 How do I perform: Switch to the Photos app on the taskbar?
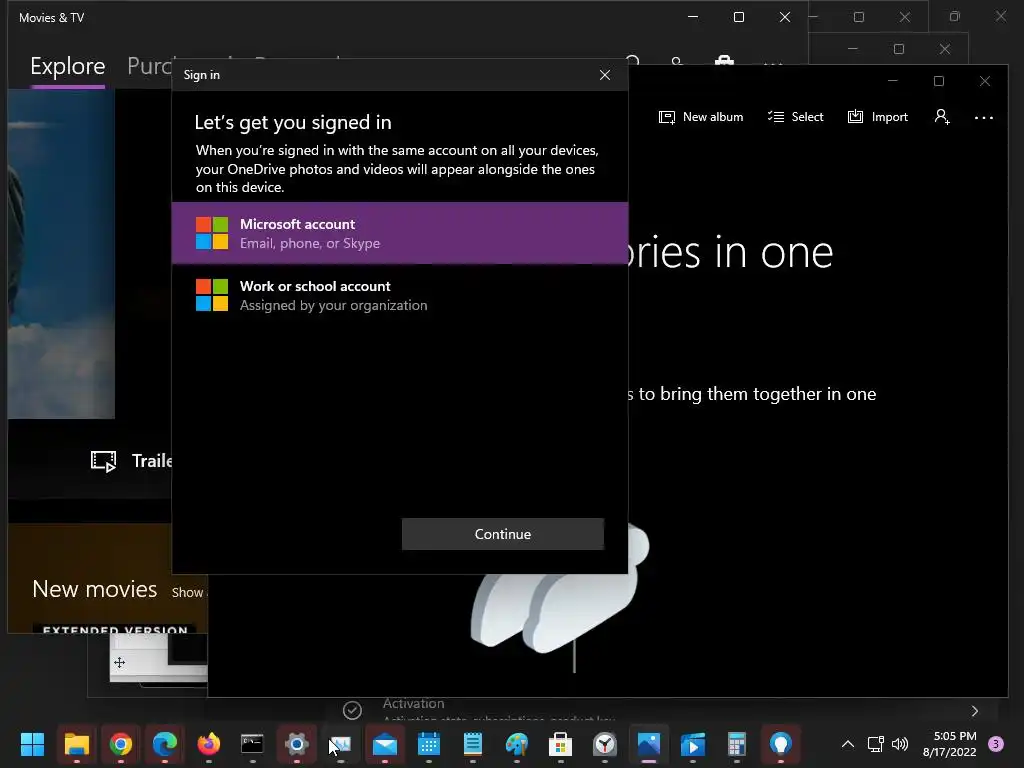click(x=648, y=744)
